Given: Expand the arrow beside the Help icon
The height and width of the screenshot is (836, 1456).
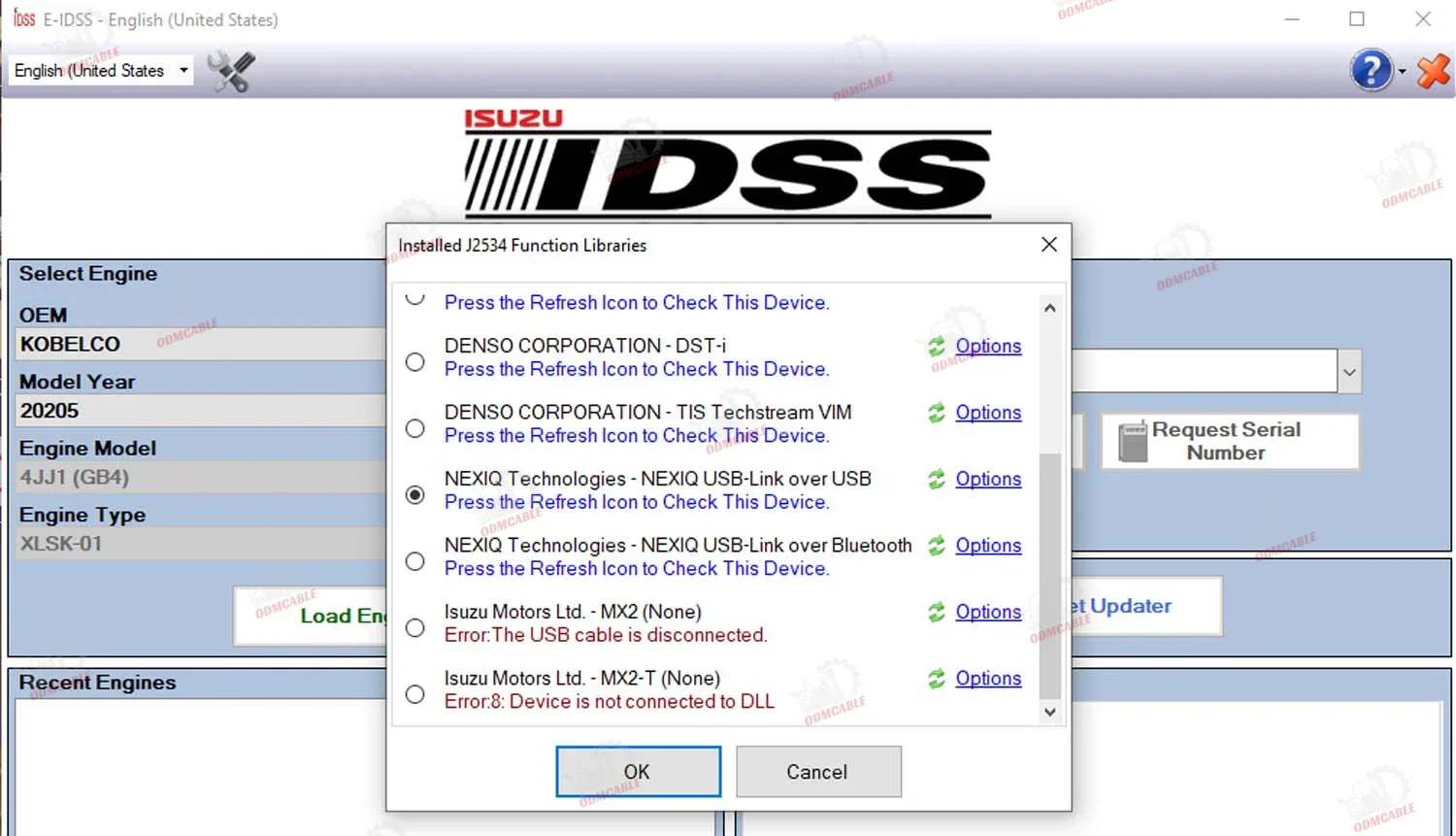Looking at the screenshot, I should (x=1402, y=71).
